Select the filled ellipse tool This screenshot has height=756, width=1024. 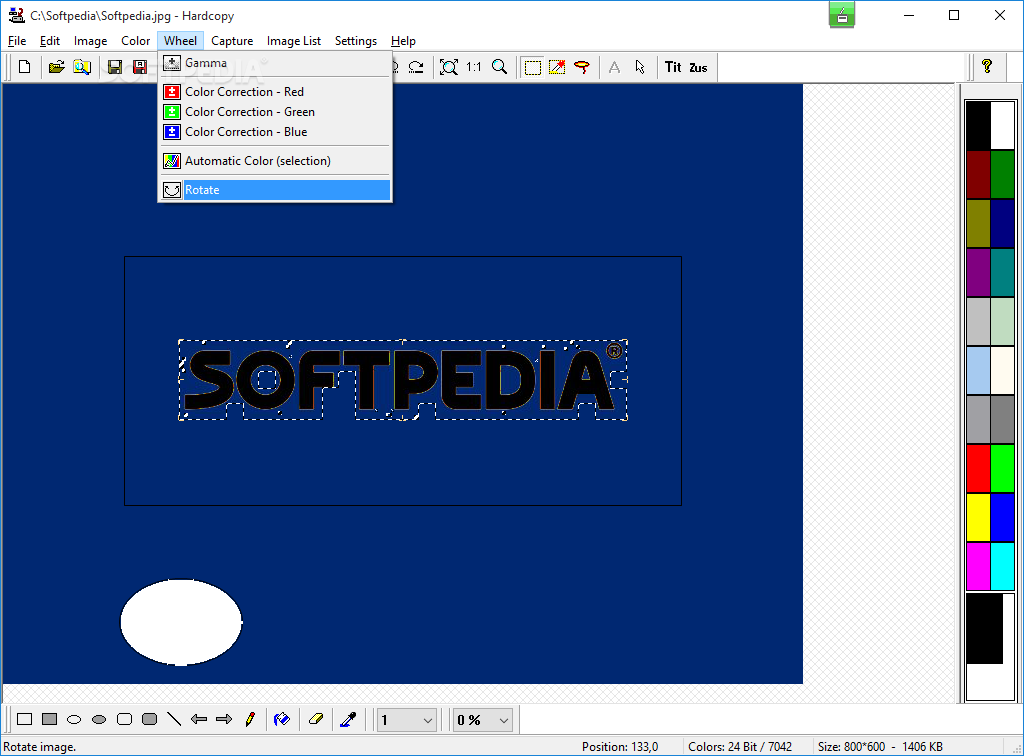pos(99,719)
